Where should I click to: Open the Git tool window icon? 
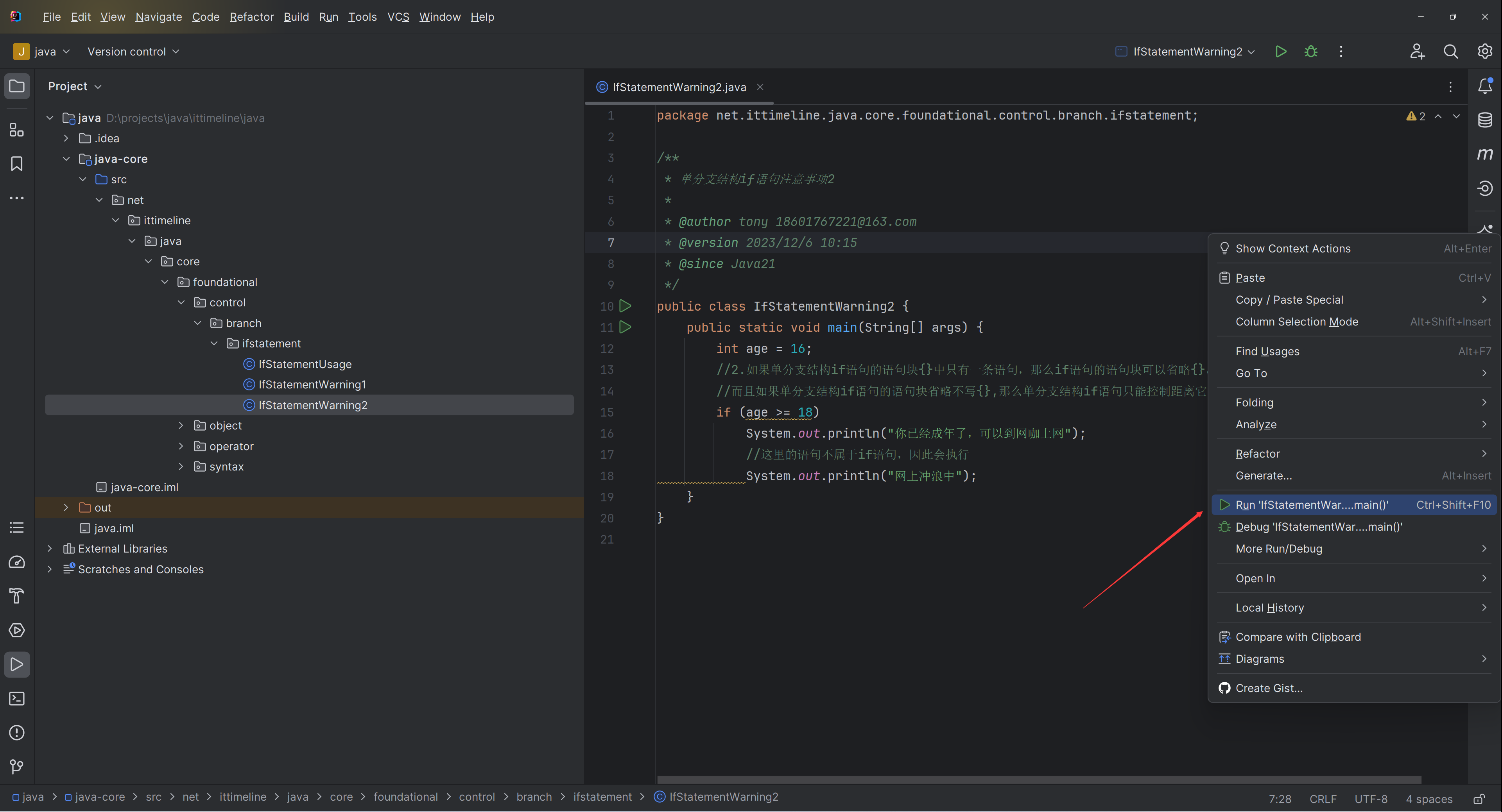coord(17,767)
